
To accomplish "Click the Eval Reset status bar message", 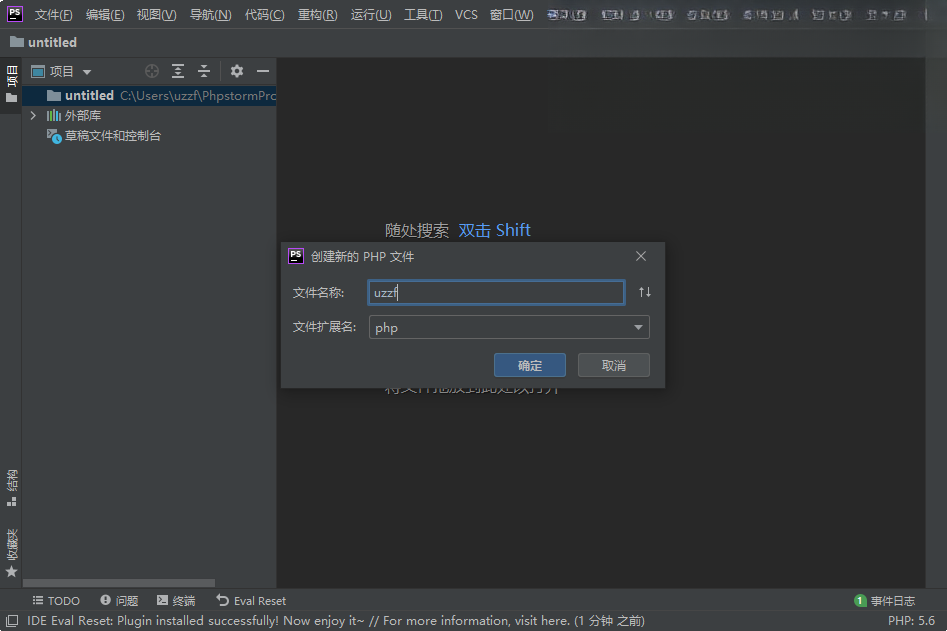I will tap(336, 621).
